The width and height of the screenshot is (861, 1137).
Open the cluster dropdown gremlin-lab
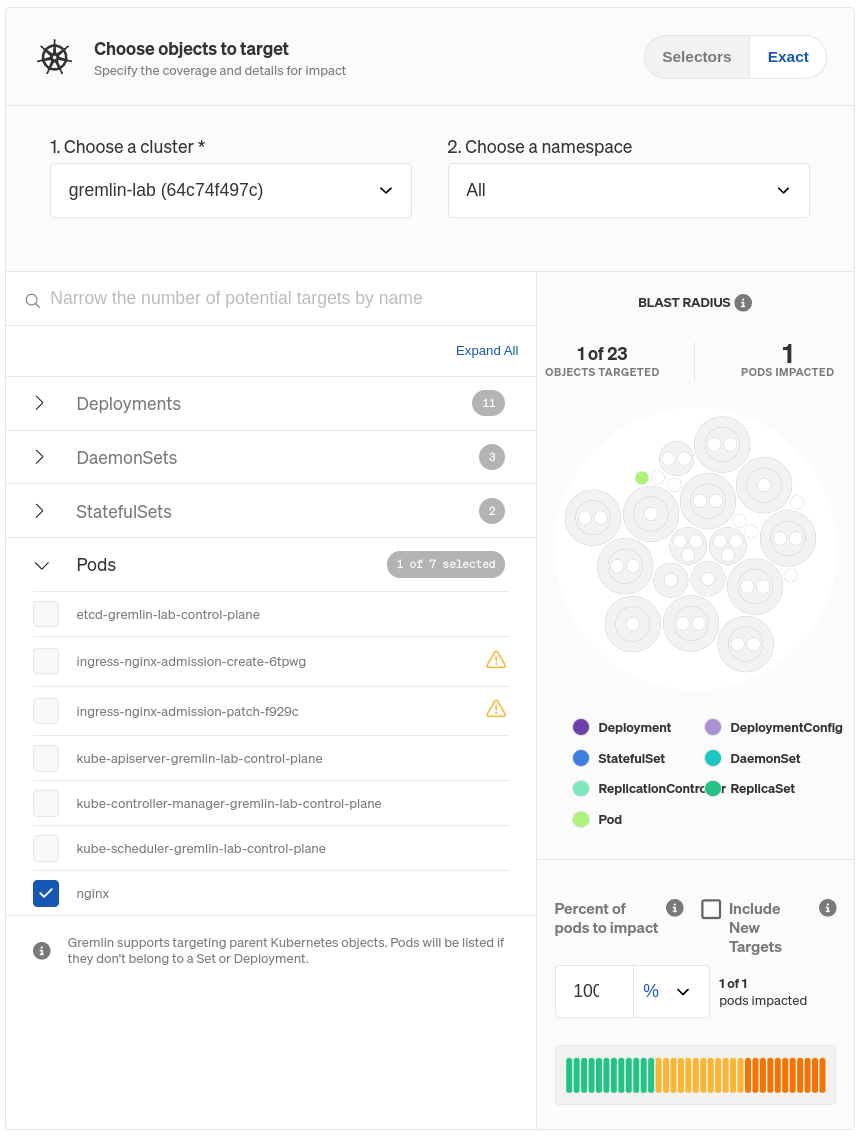pos(231,190)
